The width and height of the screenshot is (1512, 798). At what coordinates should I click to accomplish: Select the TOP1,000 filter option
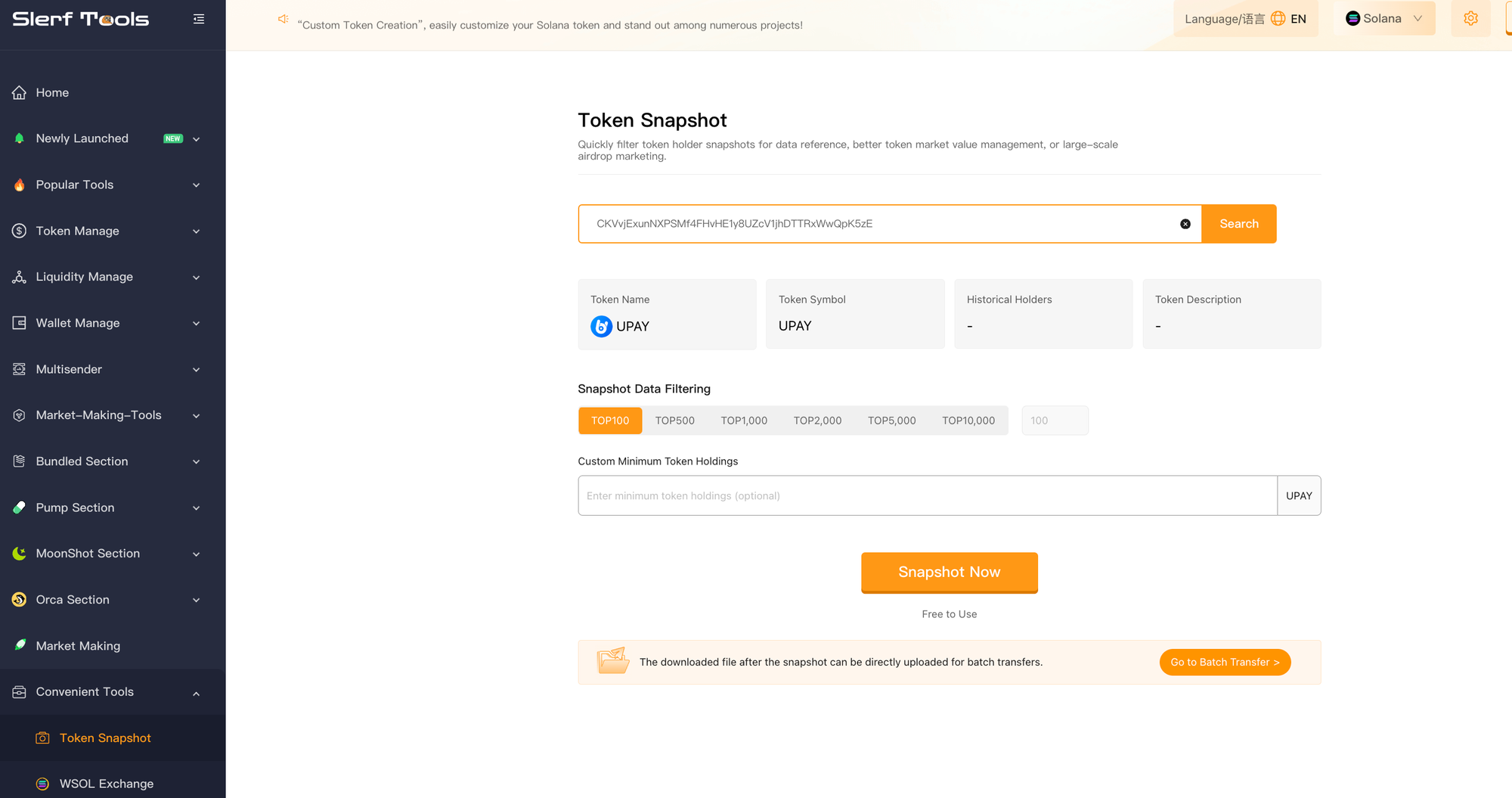(x=744, y=421)
